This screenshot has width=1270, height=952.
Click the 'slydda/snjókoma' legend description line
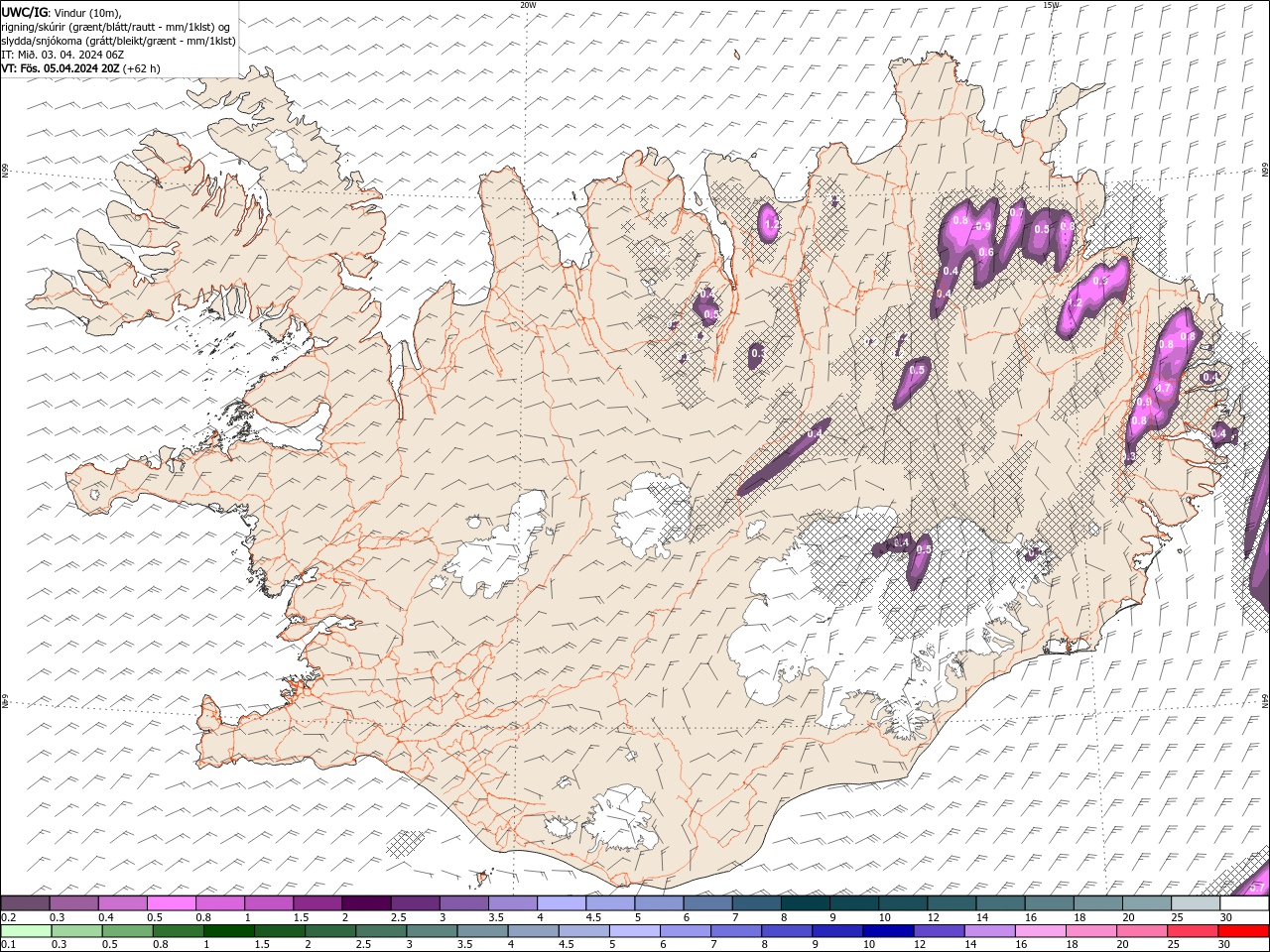[x=118, y=41]
